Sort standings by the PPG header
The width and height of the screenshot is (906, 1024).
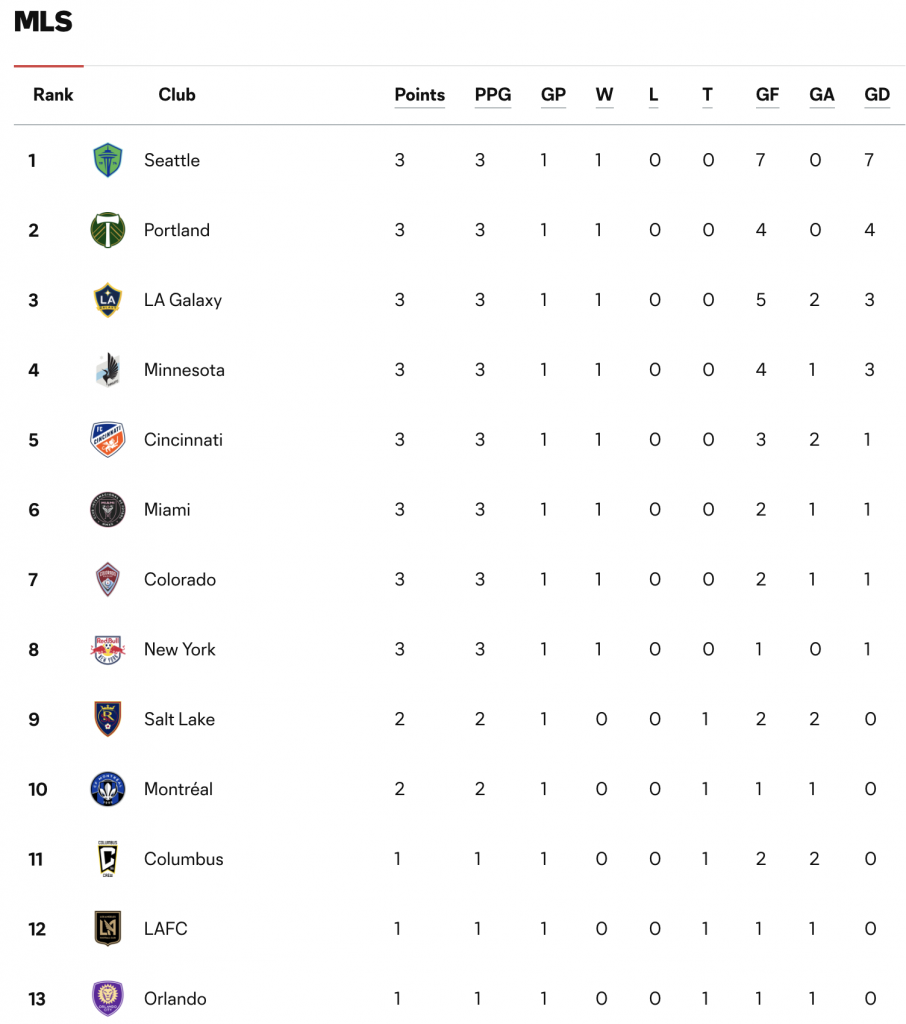(493, 95)
